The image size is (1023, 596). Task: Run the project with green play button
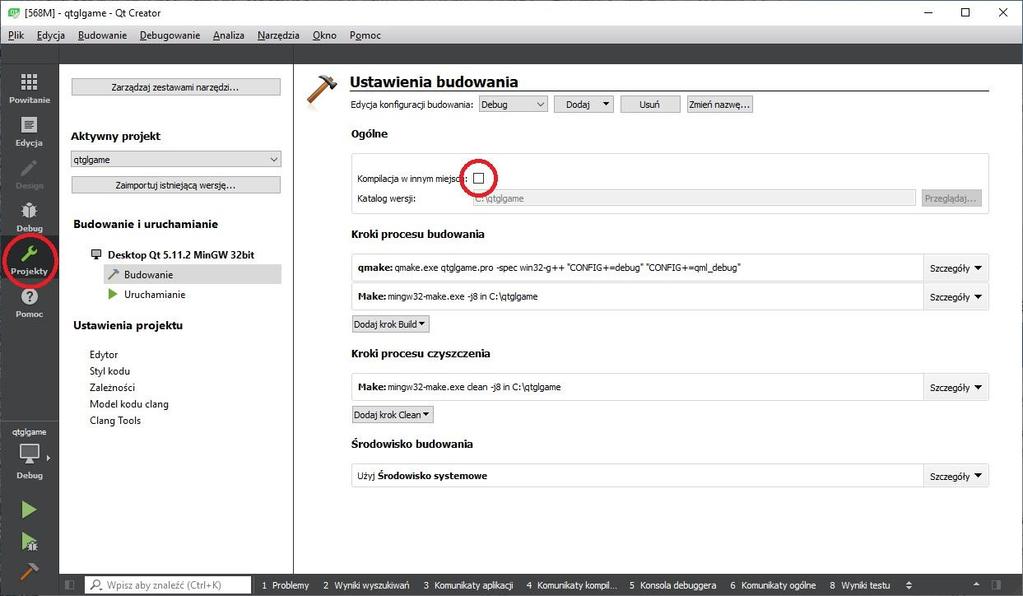[x=29, y=509]
